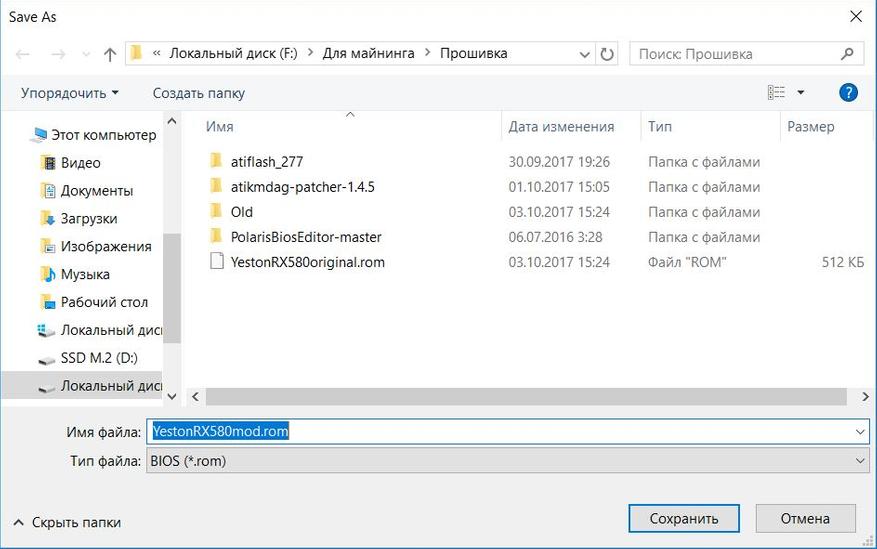The height and width of the screenshot is (549, 877).
Task: Open the Загрузки folder in sidebar
Action: 88,218
